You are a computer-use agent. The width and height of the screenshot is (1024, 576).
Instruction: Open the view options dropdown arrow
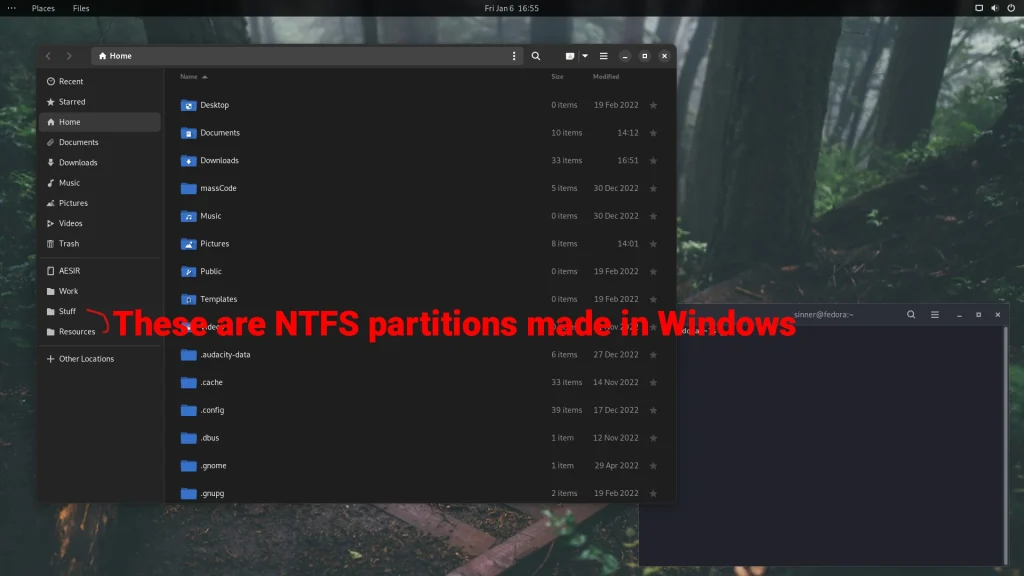(585, 56)
